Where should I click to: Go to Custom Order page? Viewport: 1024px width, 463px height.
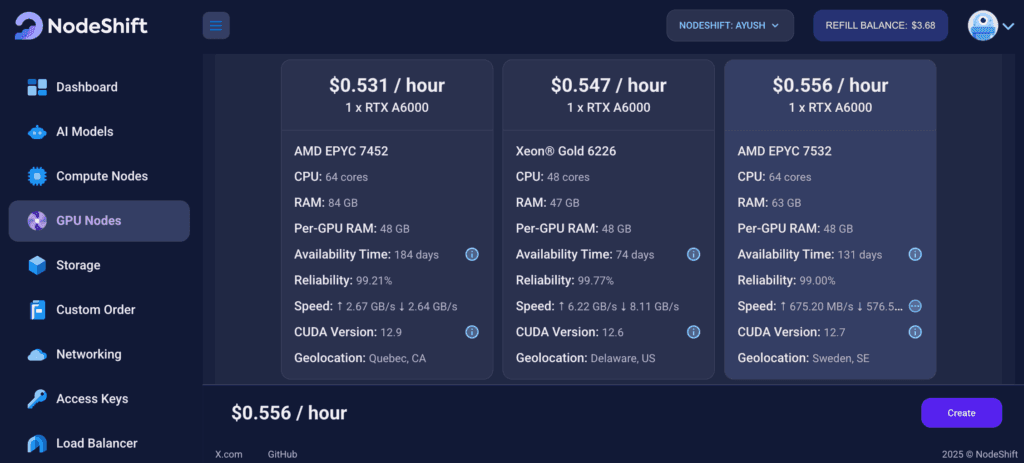[x=95, y=310]
